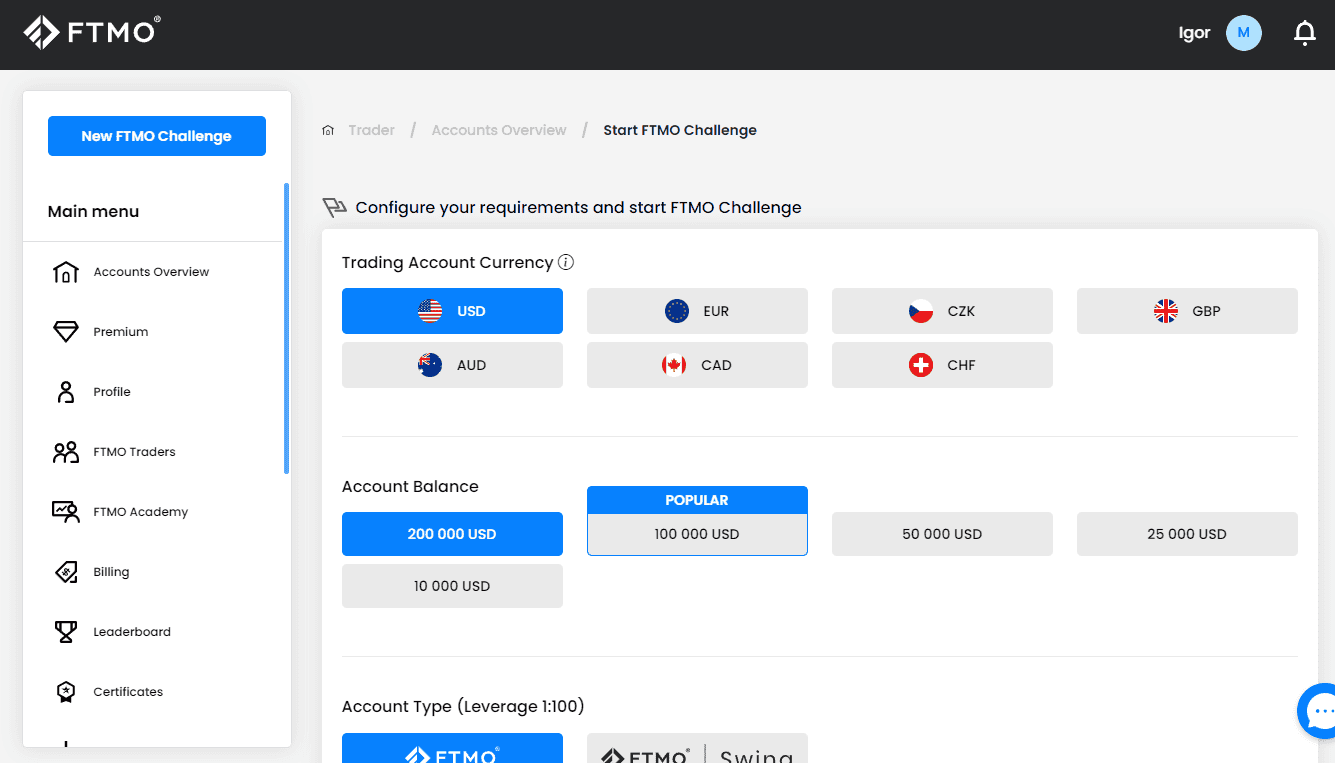Image resolution: width=1335 pixels, height=763 pixels.
Task: Select EUR account currency
Action: [697, 311]
